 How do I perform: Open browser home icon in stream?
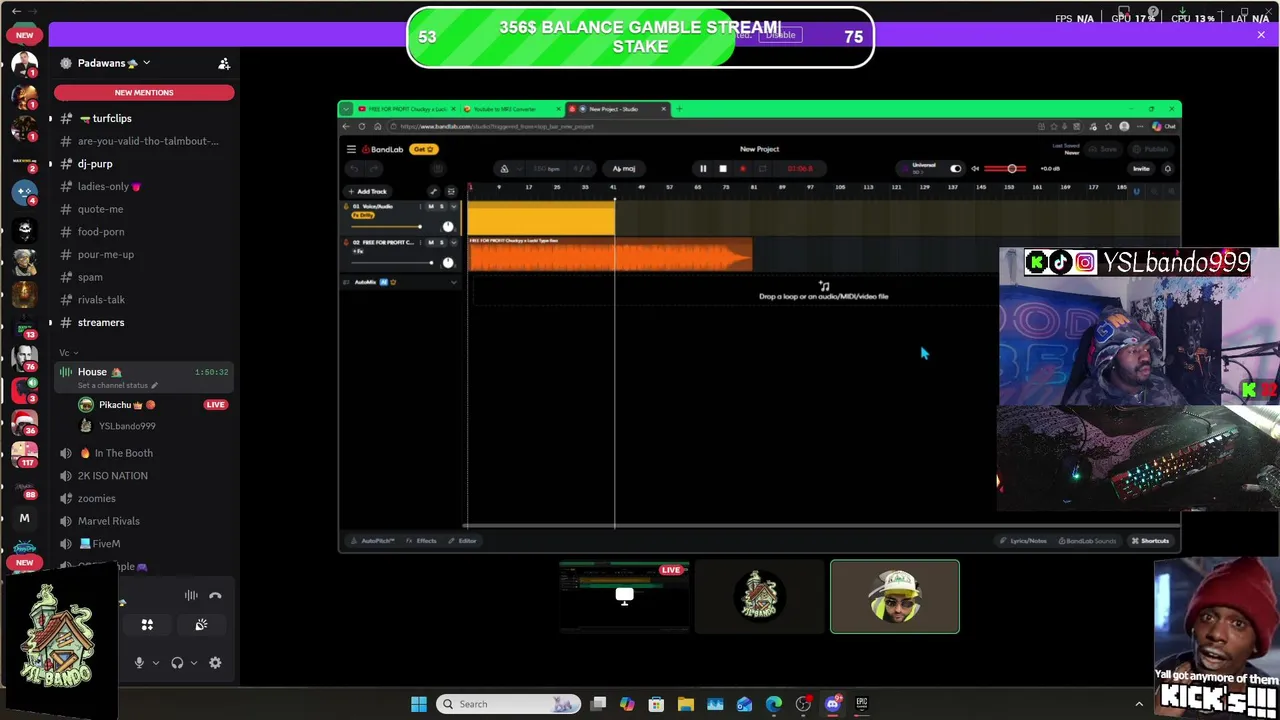[378, 127]
